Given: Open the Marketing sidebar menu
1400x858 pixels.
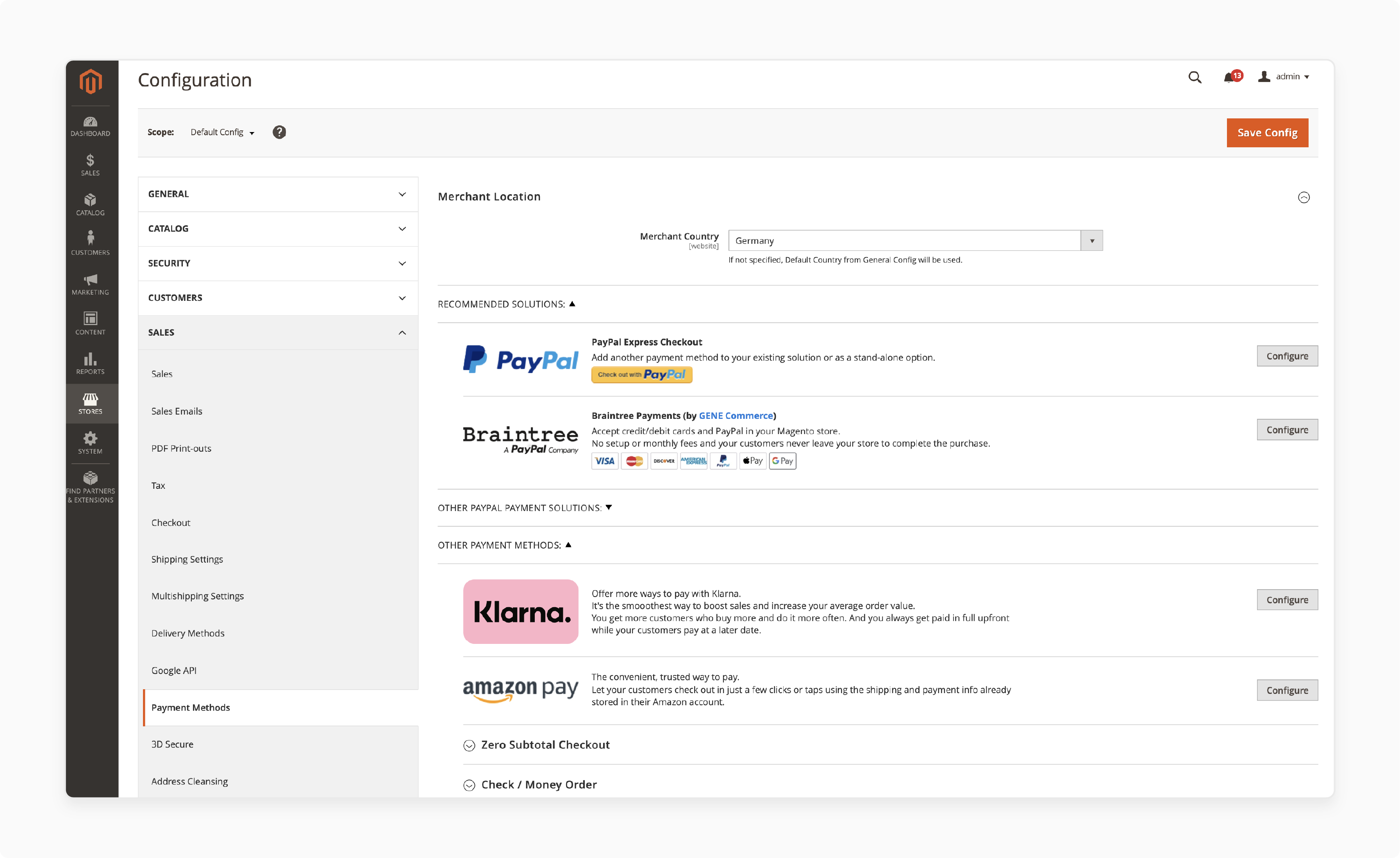Looking at the screenshot, I should pos(90,284).
